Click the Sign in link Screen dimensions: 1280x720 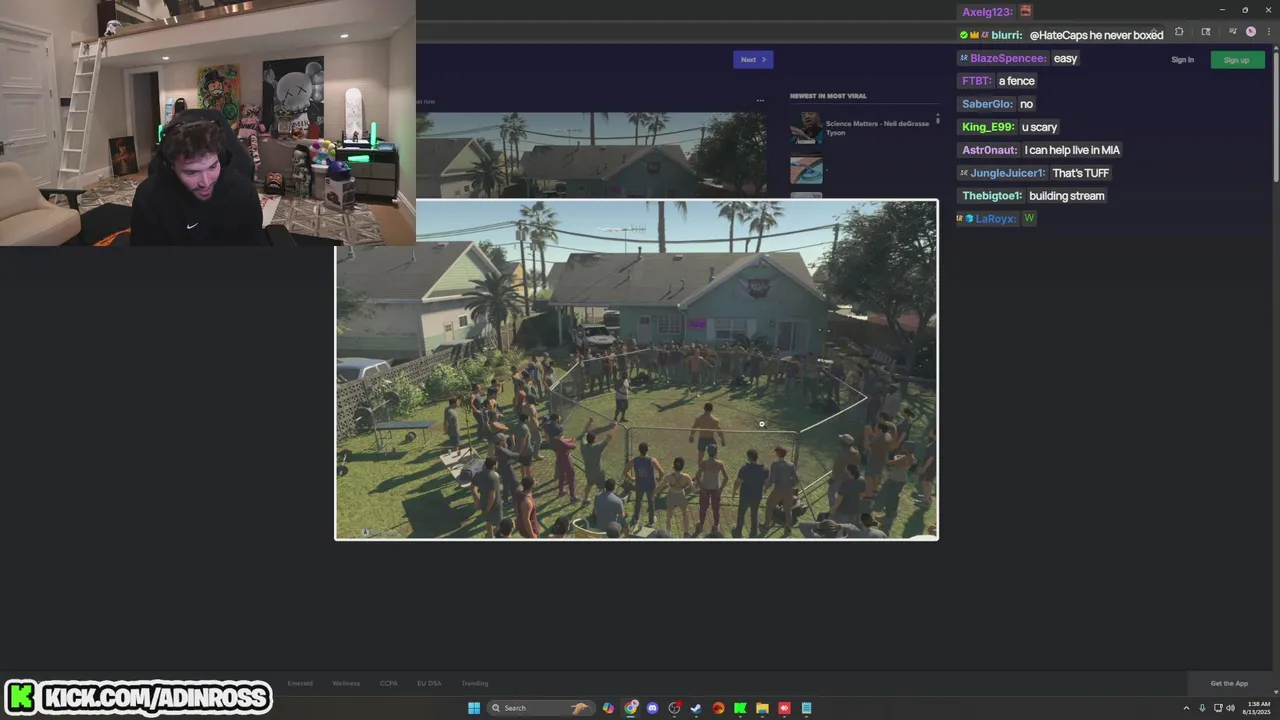click(x=1182, y=60)
